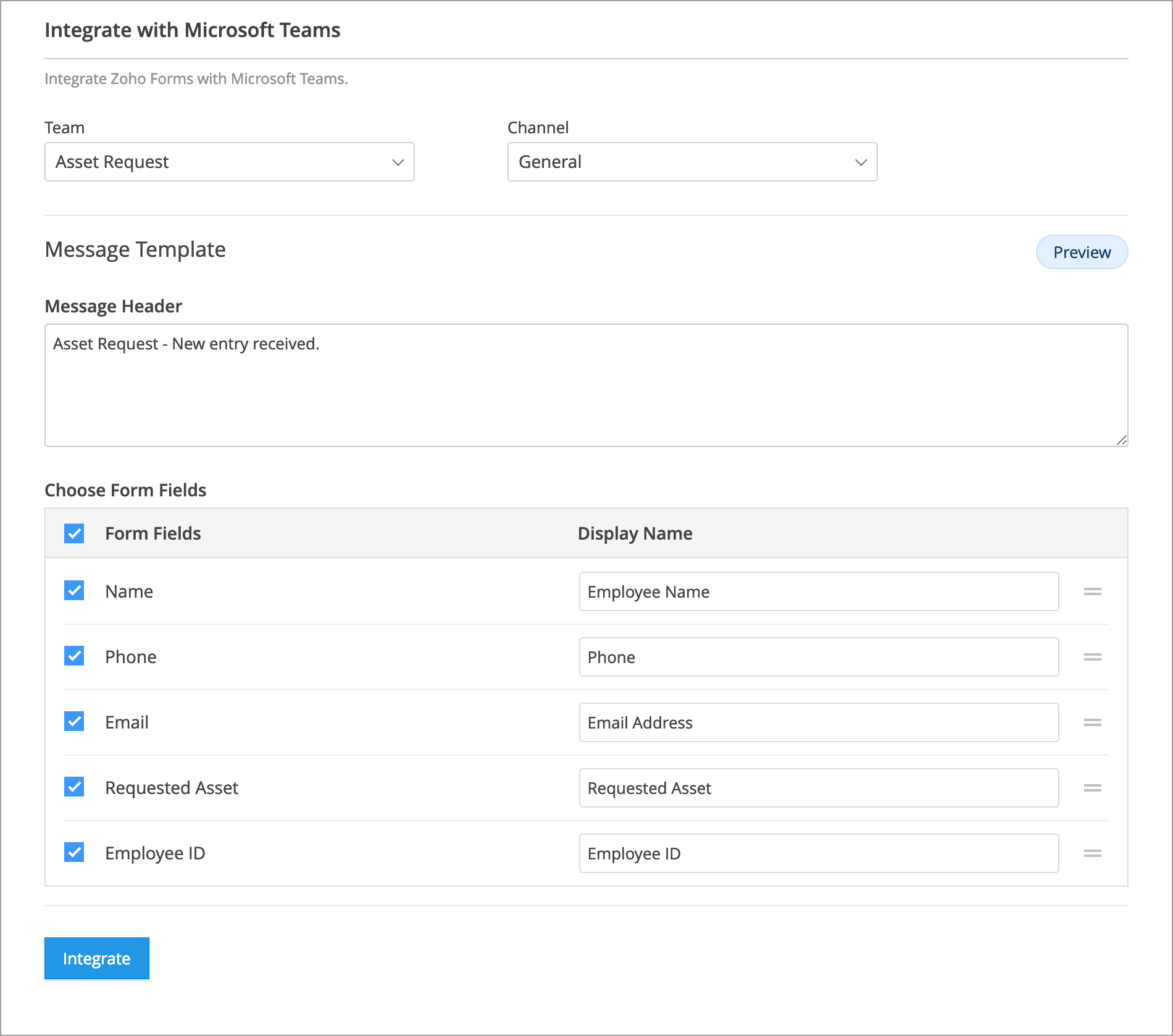
Task: Select the reorder handle for Email Address
Action: tap(1093, 722)
